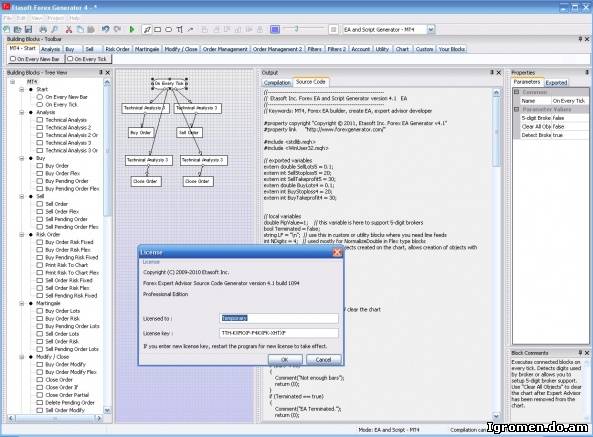The image size is (593, 437).
Task: Check Close Order Partial box in tree
Action: 39,395
